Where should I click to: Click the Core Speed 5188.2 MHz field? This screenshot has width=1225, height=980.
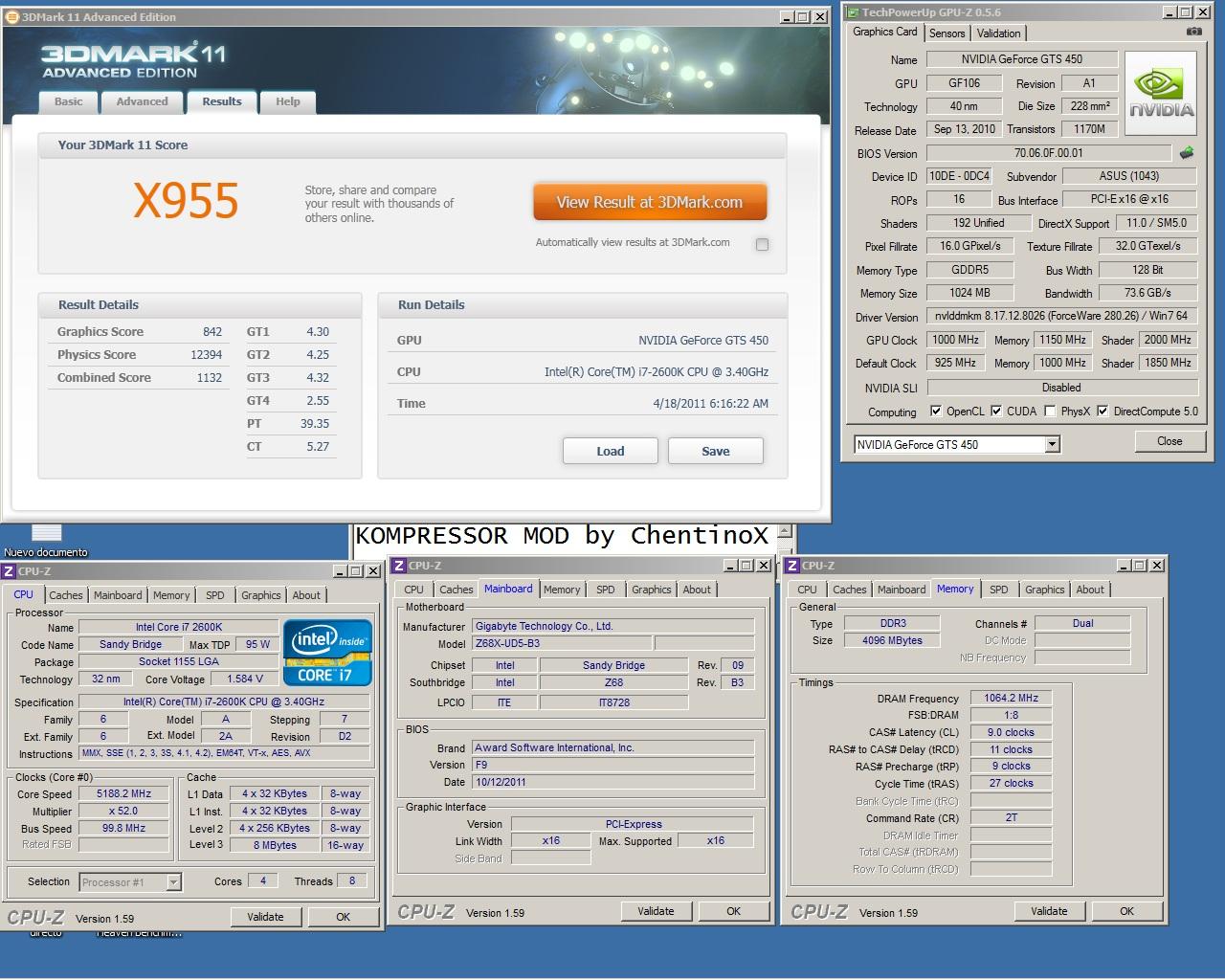pos(124,794)
